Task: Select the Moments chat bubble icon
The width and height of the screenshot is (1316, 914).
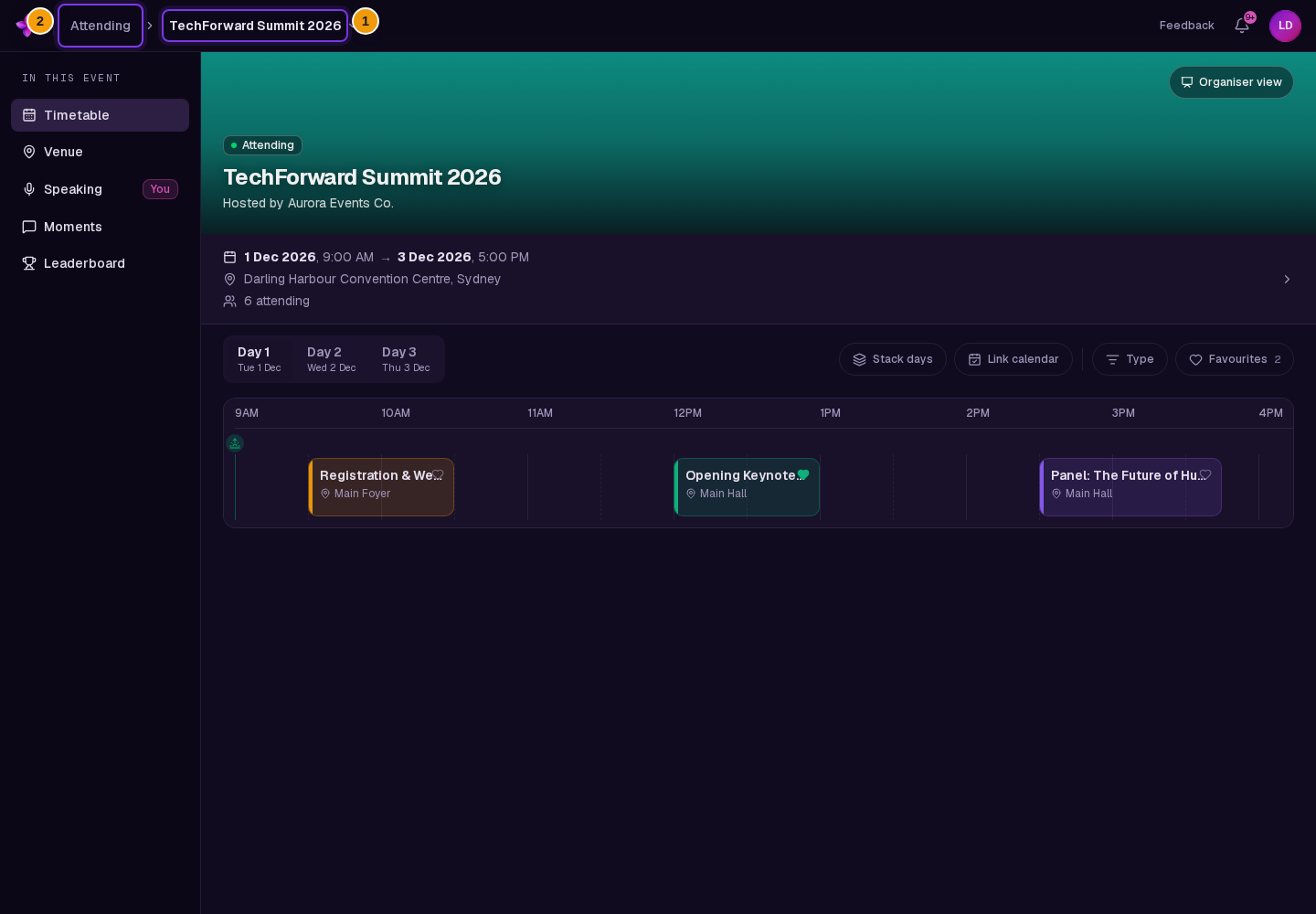Action: pos(29,227)
